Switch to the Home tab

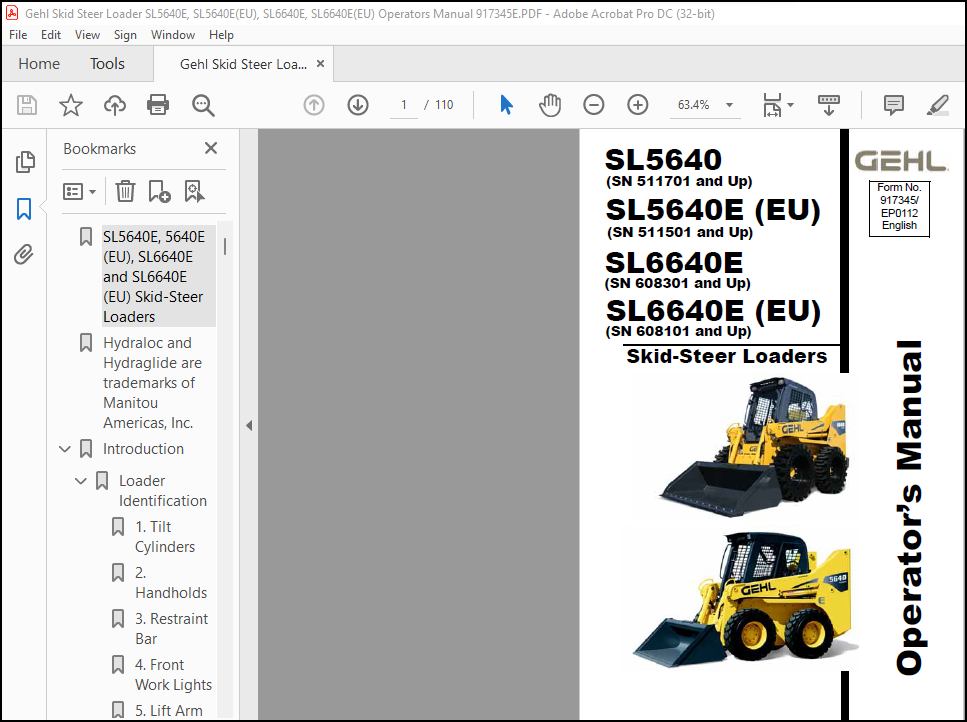39,64
